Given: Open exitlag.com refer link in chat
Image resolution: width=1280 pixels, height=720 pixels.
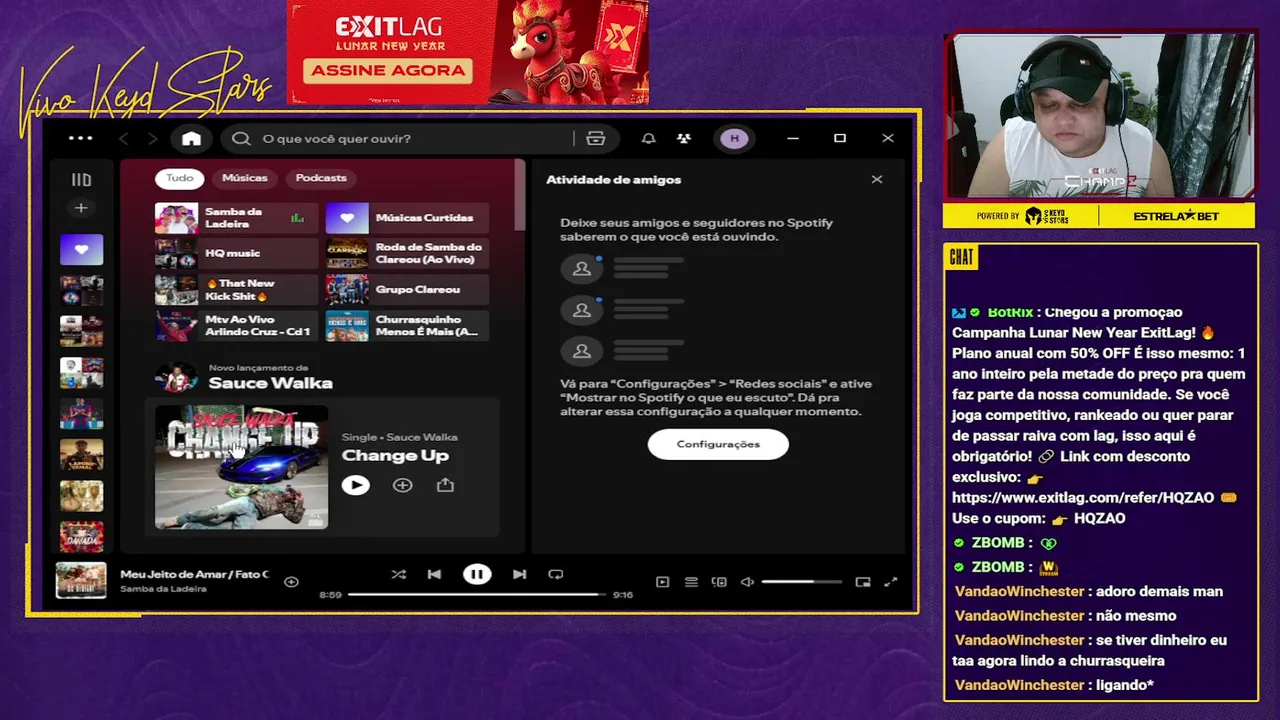Looking at the screenshot, I should point(1083,497).
